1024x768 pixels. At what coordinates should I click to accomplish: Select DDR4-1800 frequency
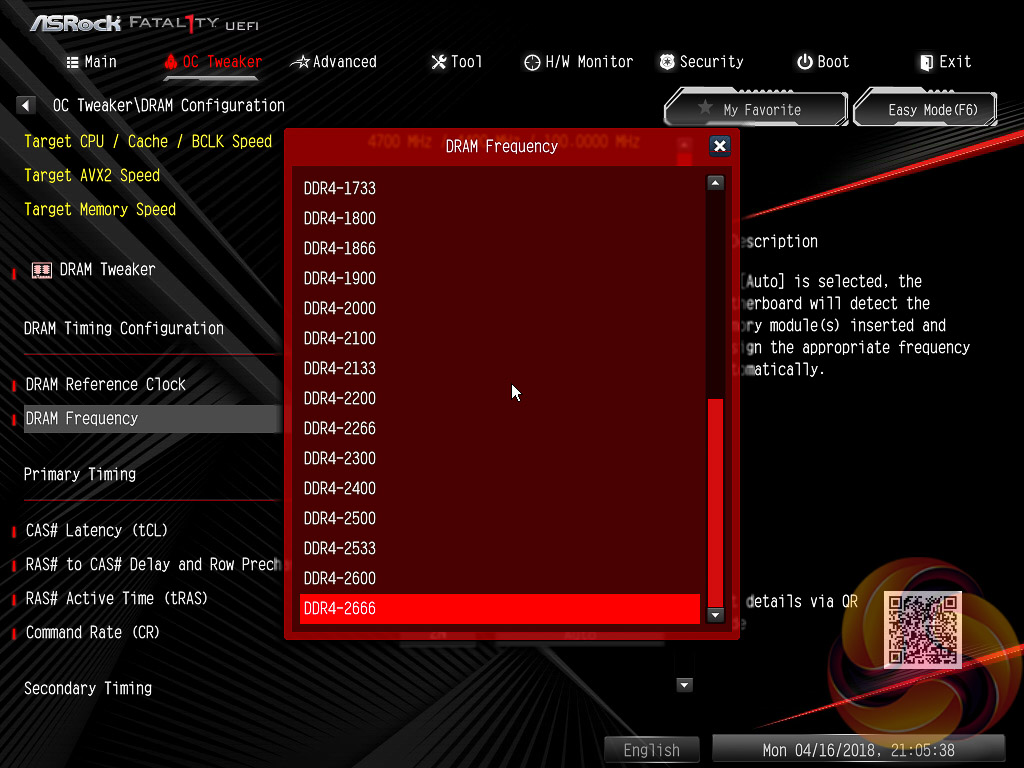coord(500,218)
